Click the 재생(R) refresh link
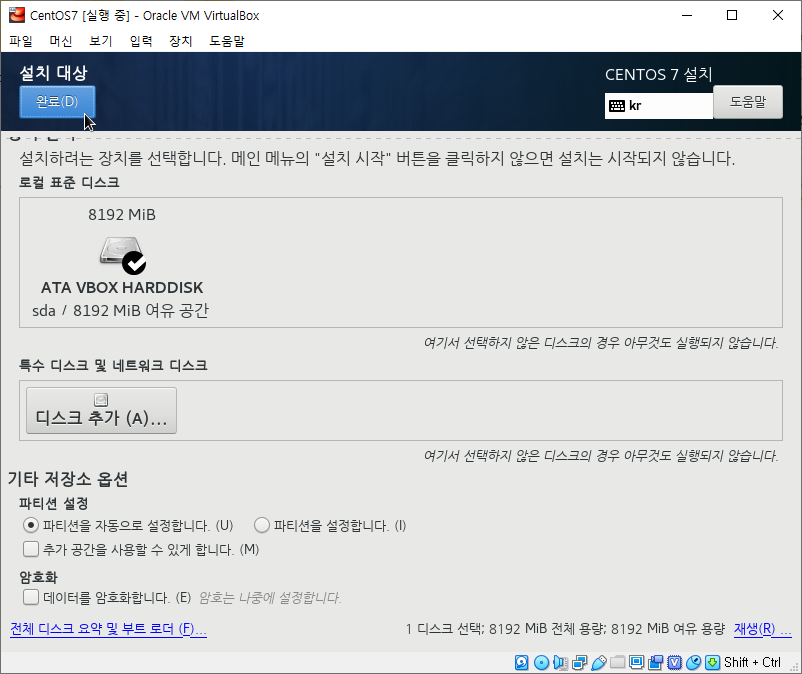802x674 pixels. (763, 628)
